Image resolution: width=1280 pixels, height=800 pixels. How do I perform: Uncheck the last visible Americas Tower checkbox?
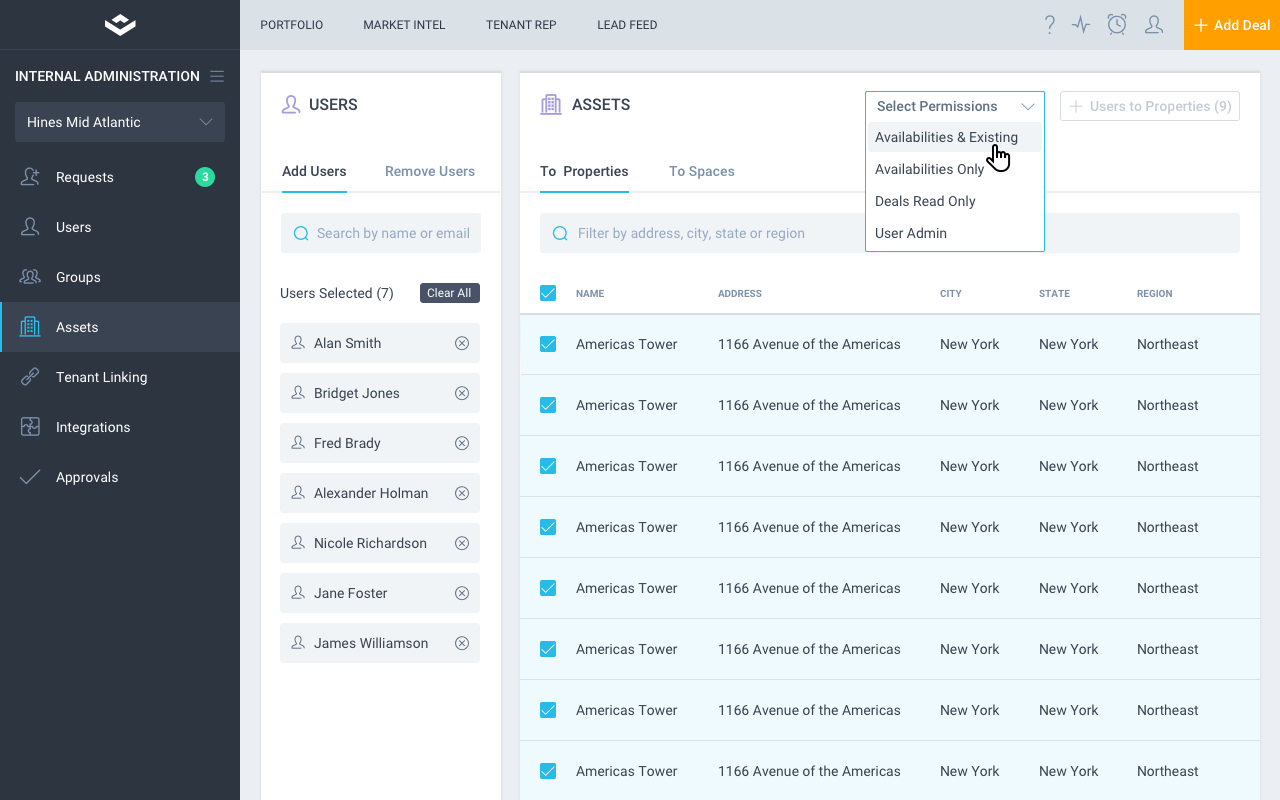(548, 771)
